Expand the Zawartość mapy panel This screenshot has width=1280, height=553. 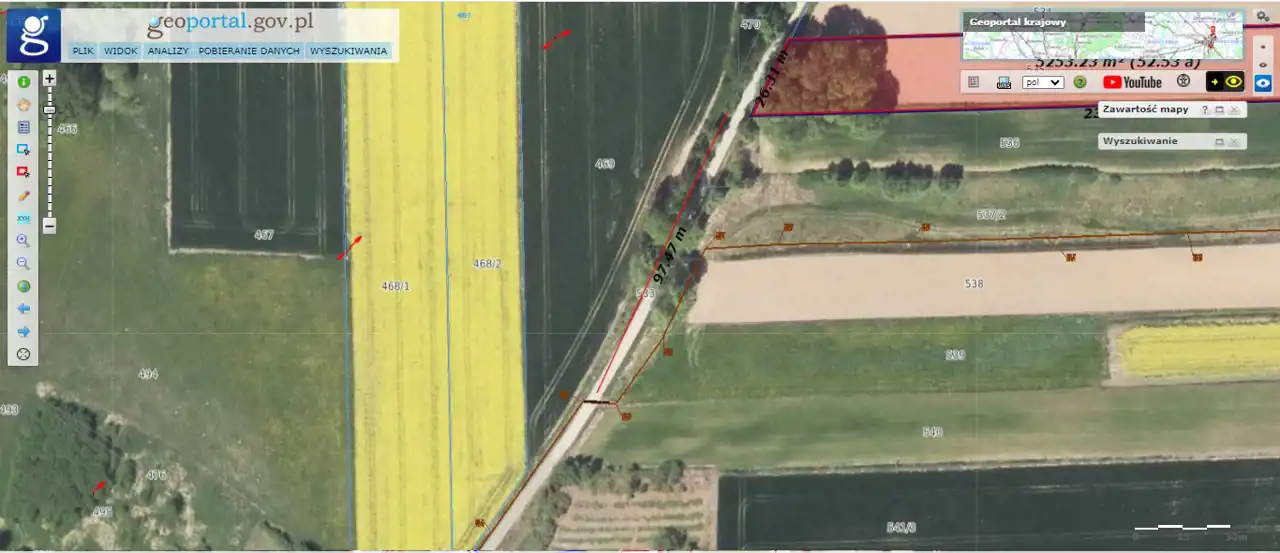[1219, 110]
